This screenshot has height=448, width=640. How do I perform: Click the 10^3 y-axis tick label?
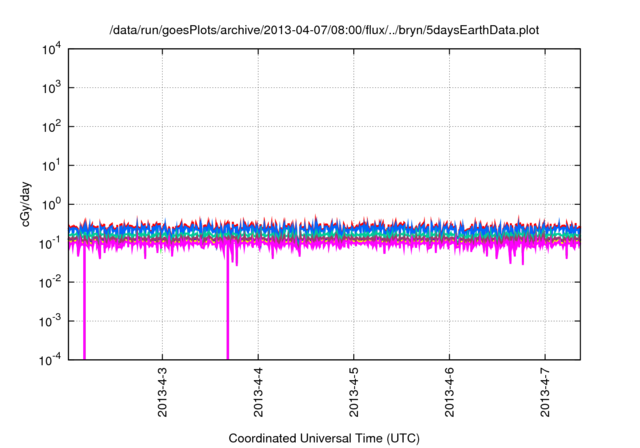[52, 88]
